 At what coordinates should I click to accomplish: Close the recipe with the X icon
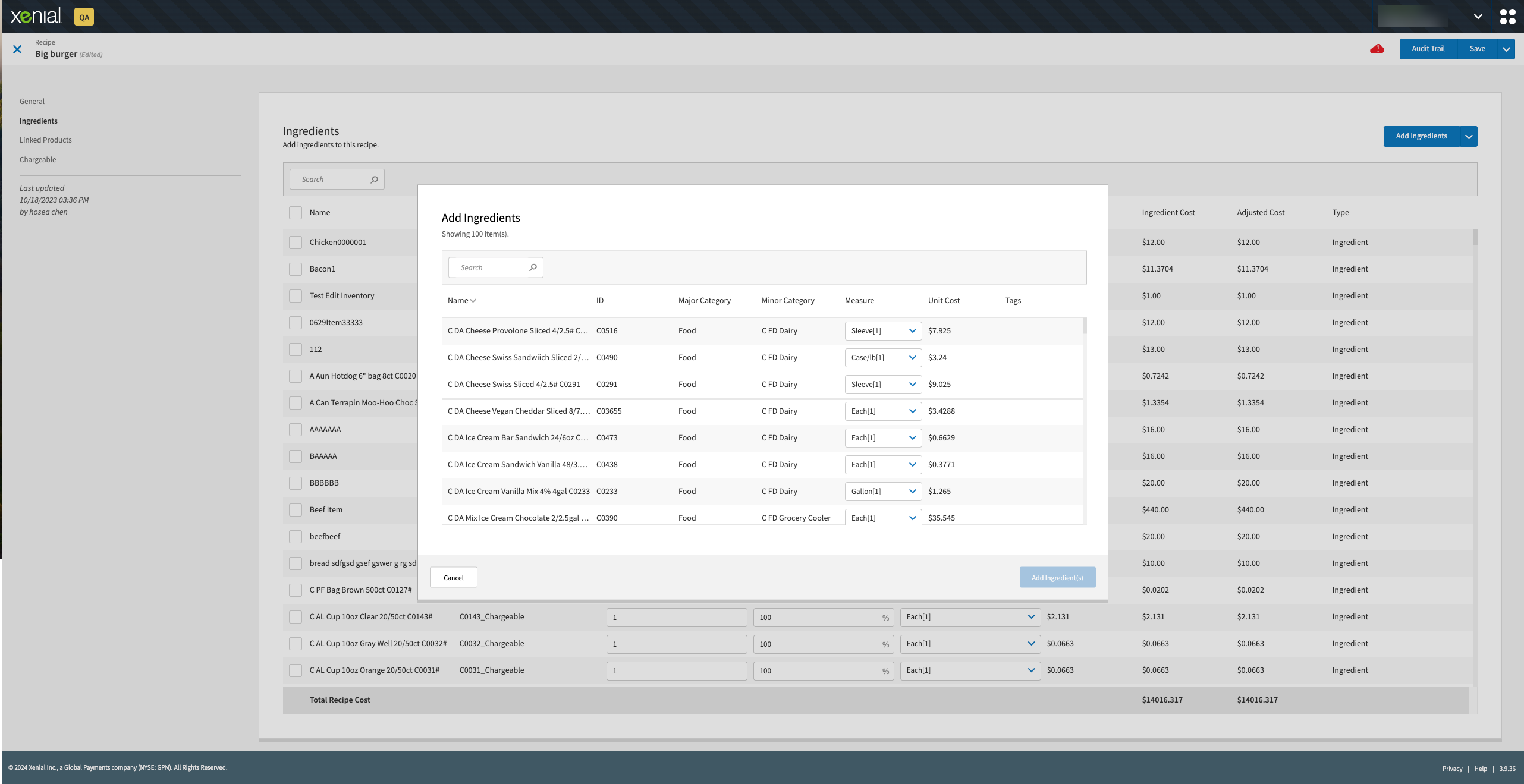pos(17,49)
